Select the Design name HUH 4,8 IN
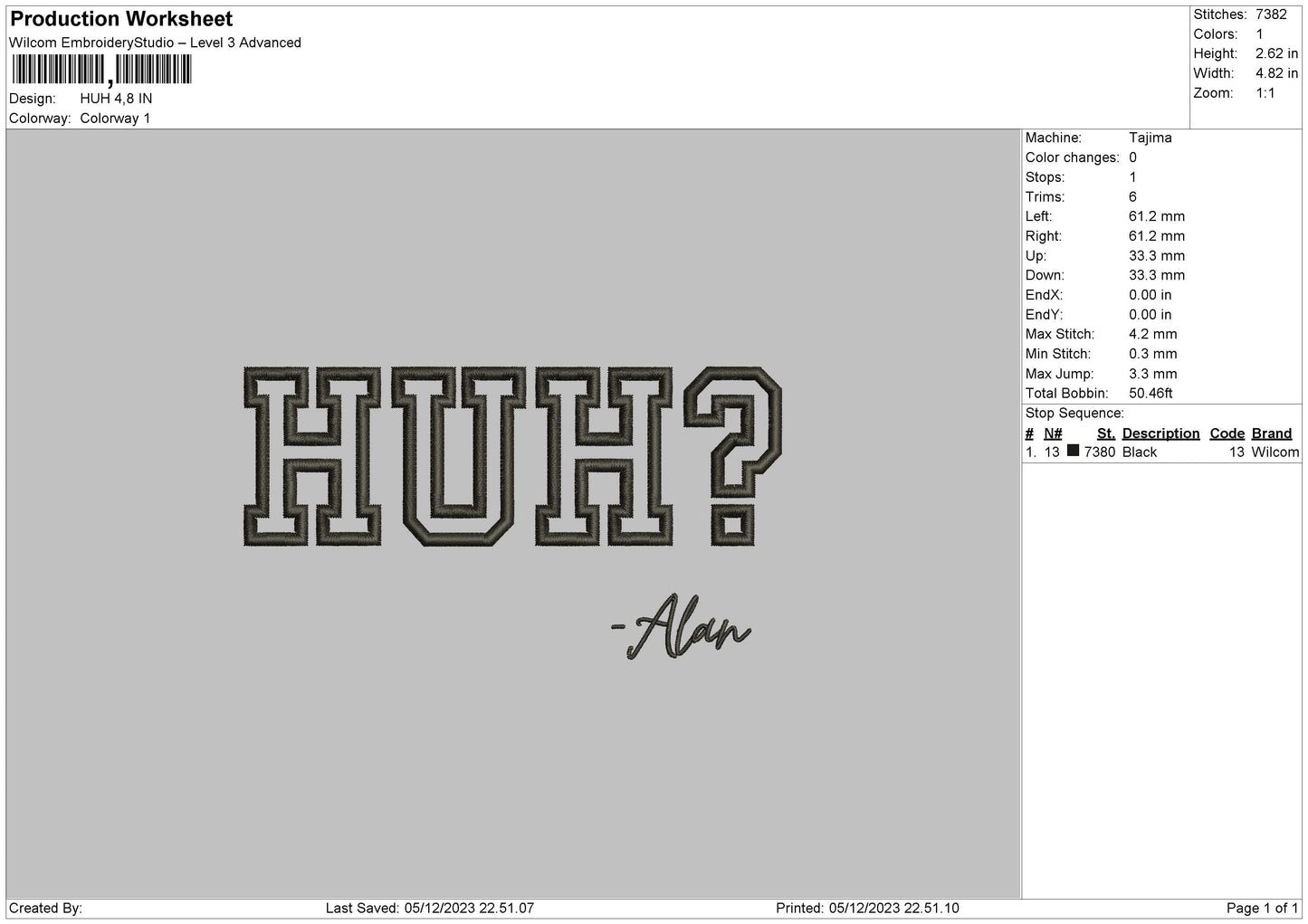The height and width of the screenshot is (924, 1308). tap(115, 98)
